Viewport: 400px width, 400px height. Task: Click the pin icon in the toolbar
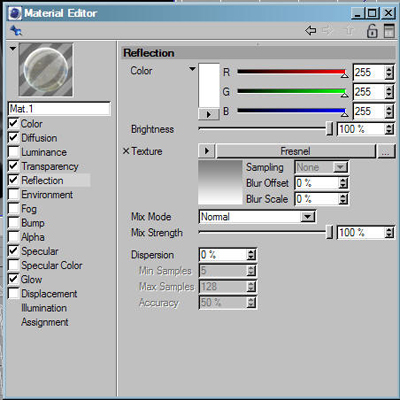click(x=16, y=31)
